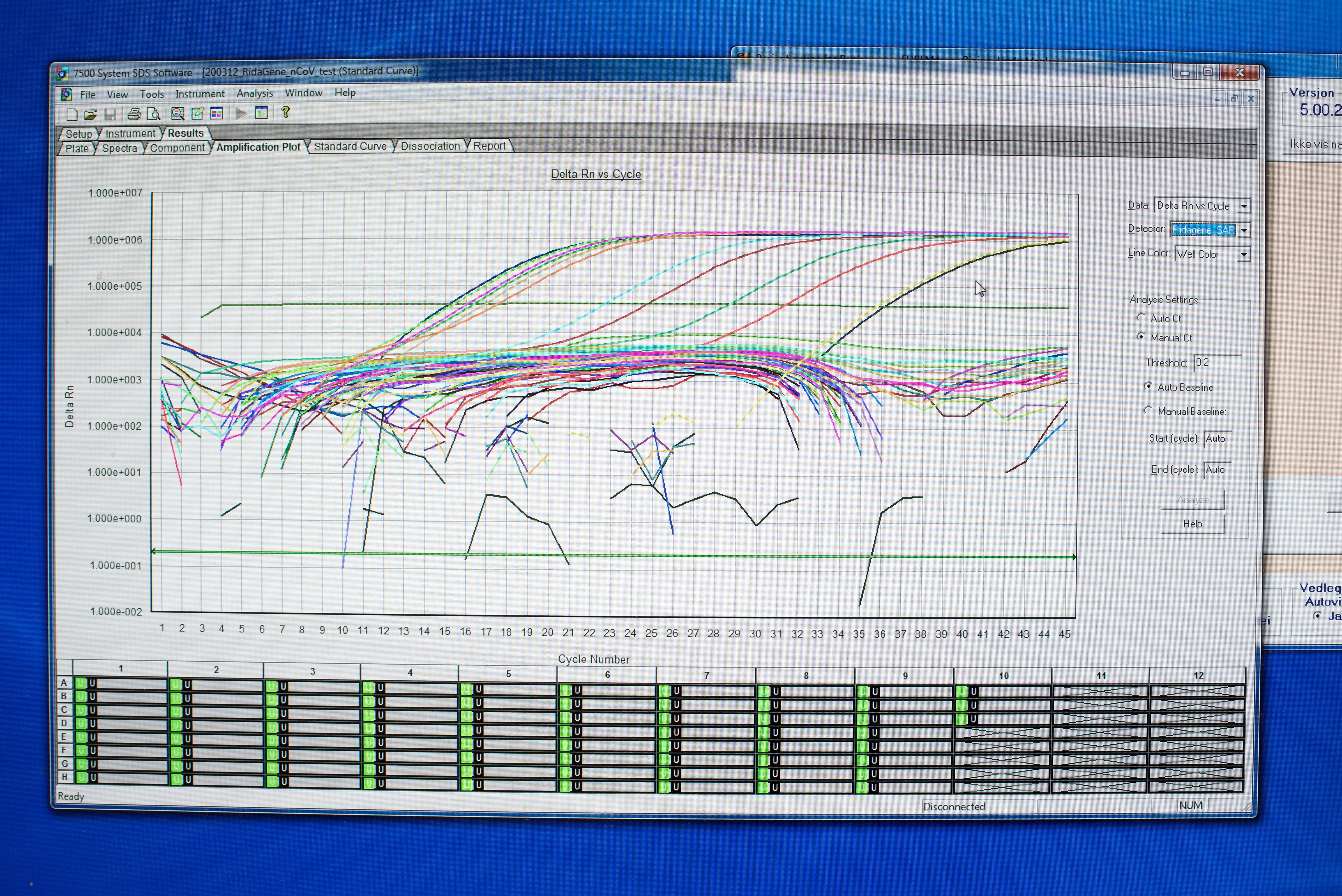Select the Auto Ct radio button

coord(1141,318)
